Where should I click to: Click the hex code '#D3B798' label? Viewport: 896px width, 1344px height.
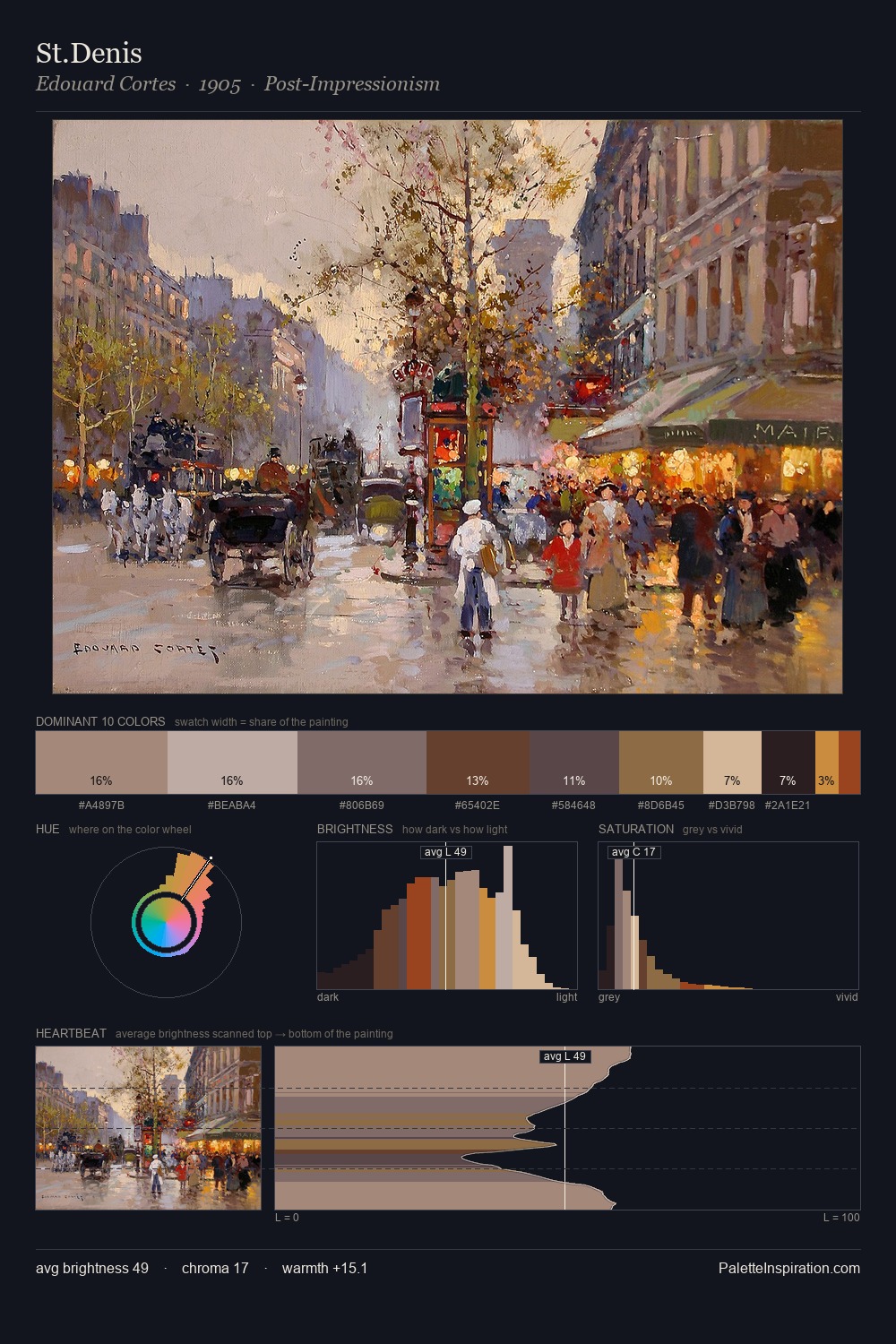[732, 805]
